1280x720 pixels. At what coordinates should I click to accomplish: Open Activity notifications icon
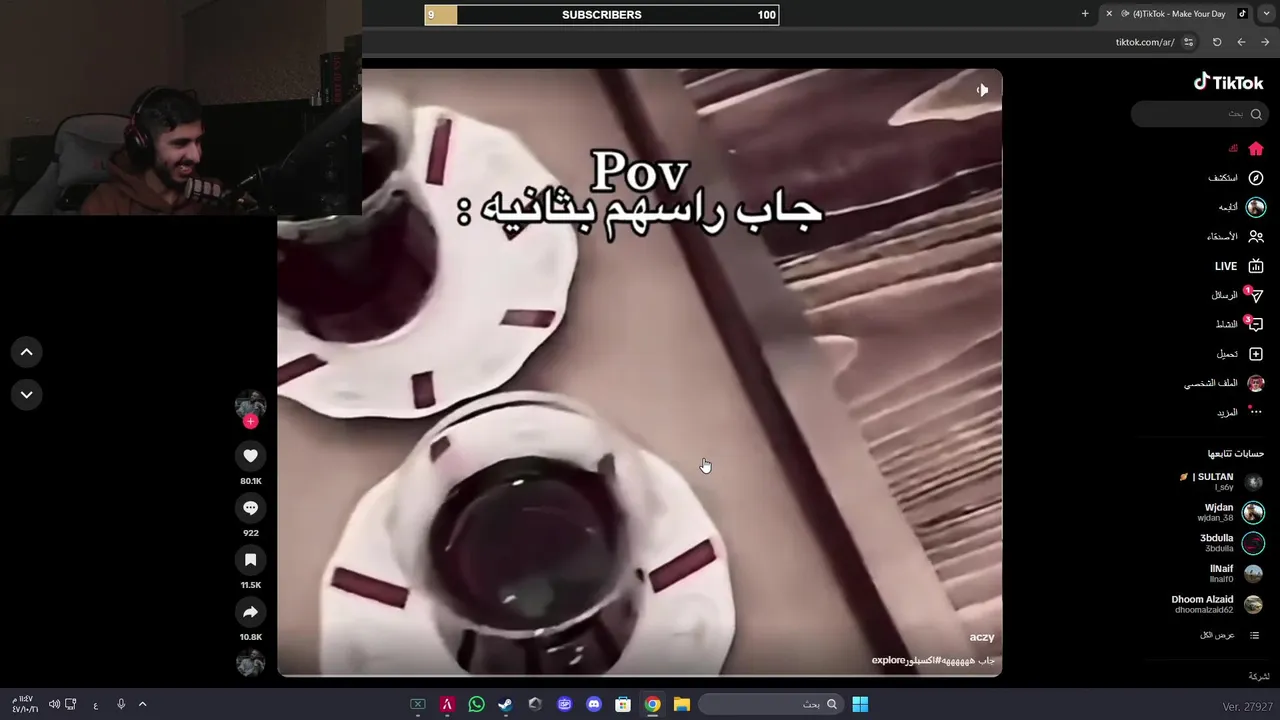point(1255,324)
